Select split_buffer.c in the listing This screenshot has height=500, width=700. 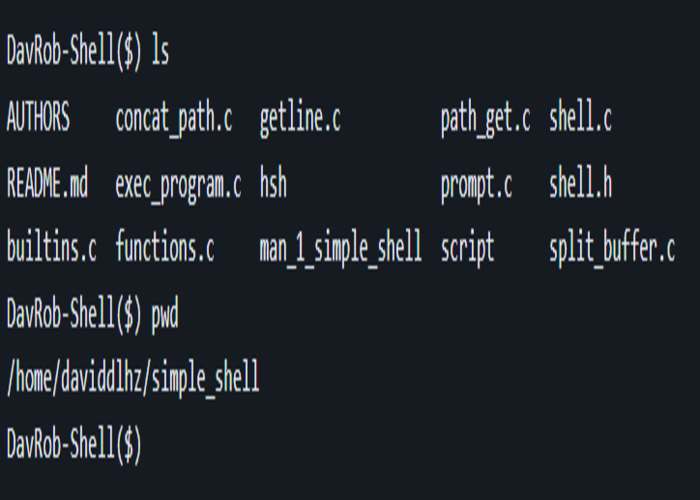611,249
